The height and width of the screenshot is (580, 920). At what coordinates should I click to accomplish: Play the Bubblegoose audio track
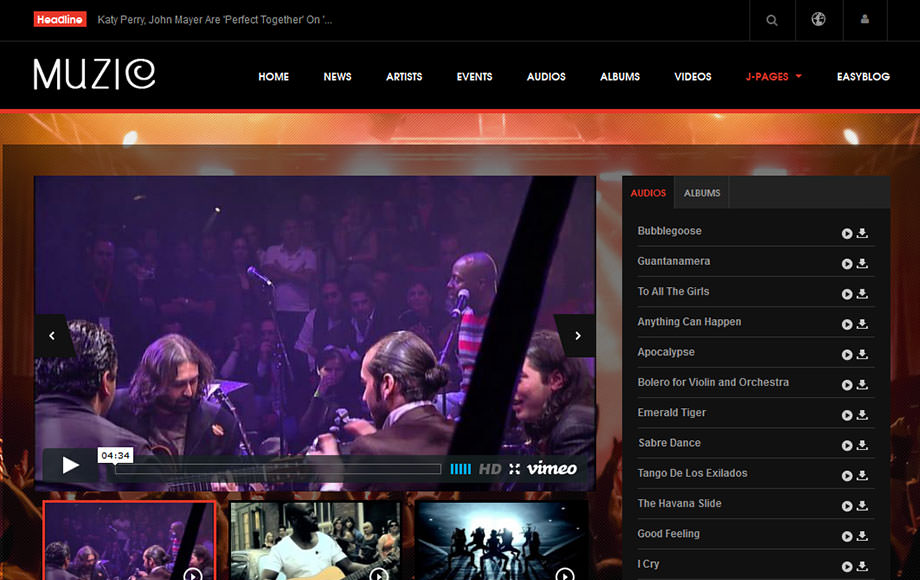pos(847,233)
